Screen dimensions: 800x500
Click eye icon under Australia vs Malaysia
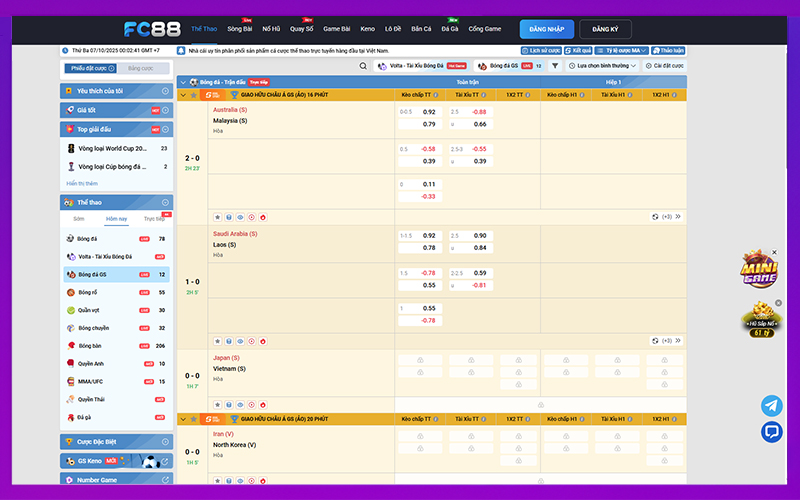[240, 216]
